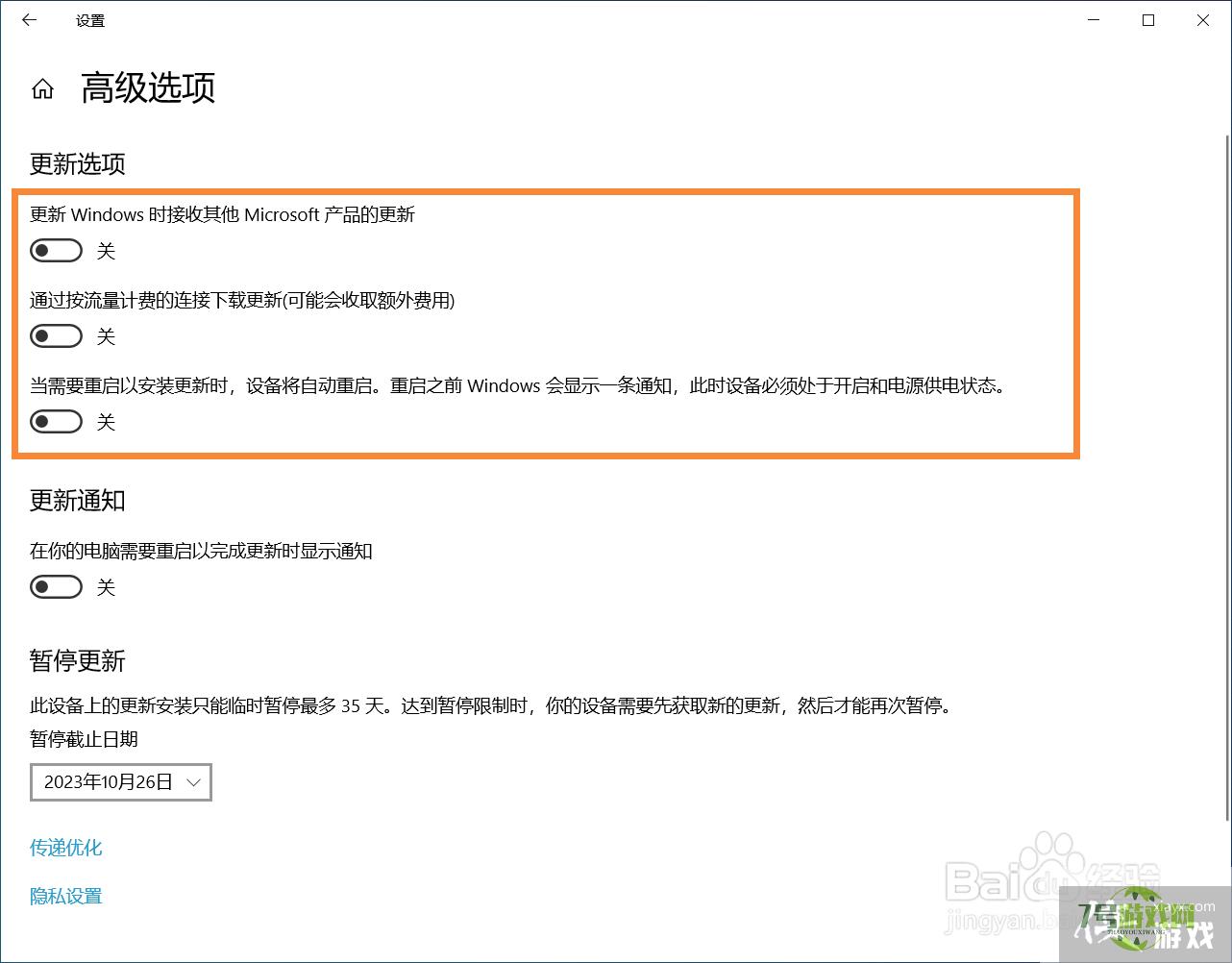
Task: Toggle receiving other Microsoft product updates
Action: tap(56, 251)
